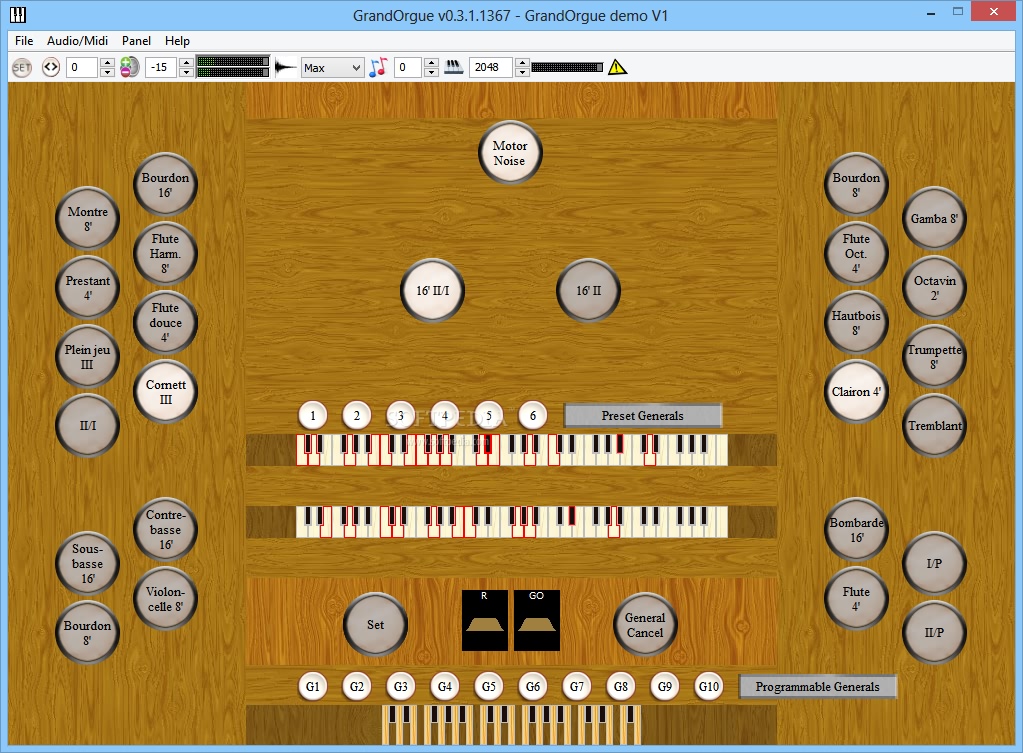The image size is (1023, 753).
Task: Click a key on the pedal keyboard
Action: 510,724
